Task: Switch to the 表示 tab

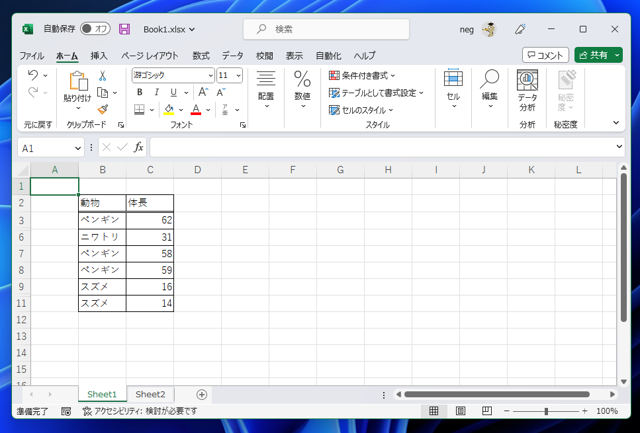Action: 294,56
